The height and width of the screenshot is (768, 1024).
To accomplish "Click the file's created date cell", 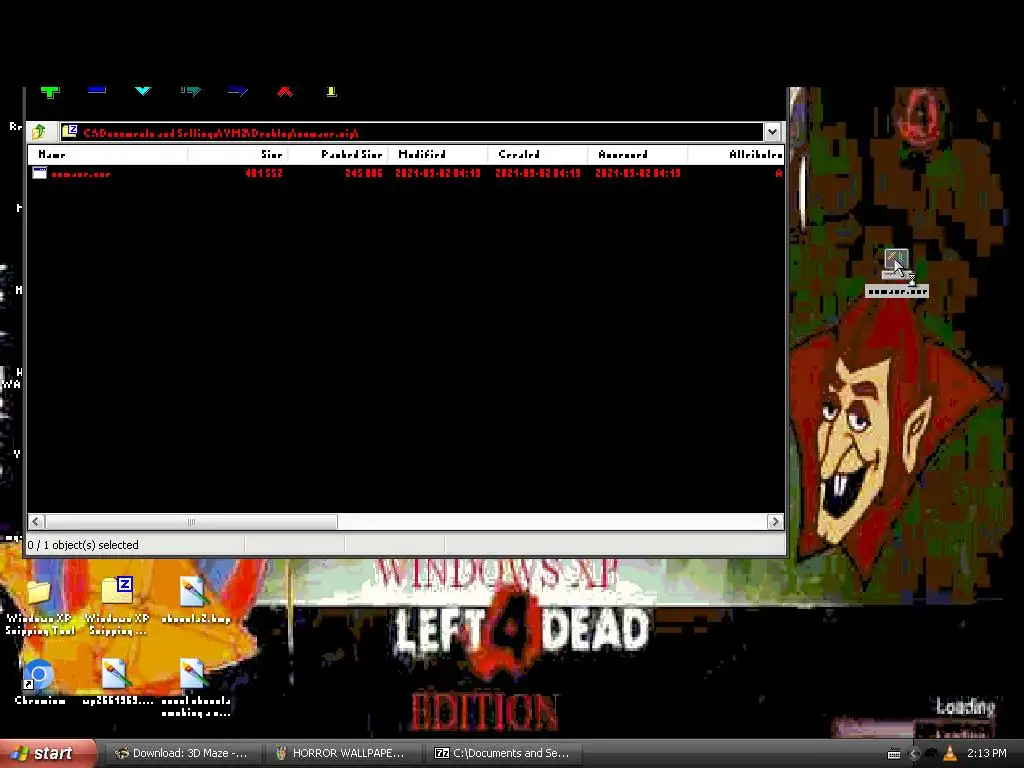I will click(x=538, y=173).
